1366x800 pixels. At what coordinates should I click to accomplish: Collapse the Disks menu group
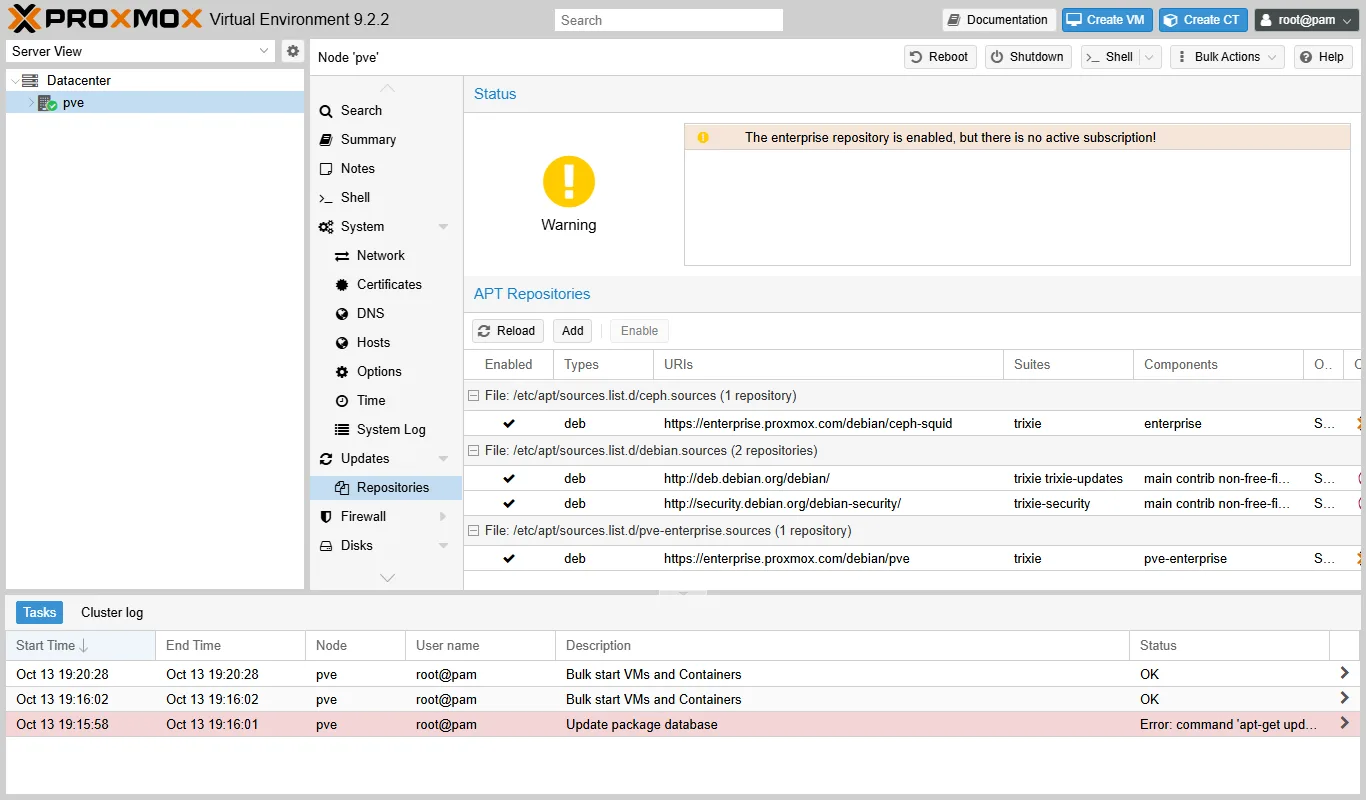pos(443,546)
